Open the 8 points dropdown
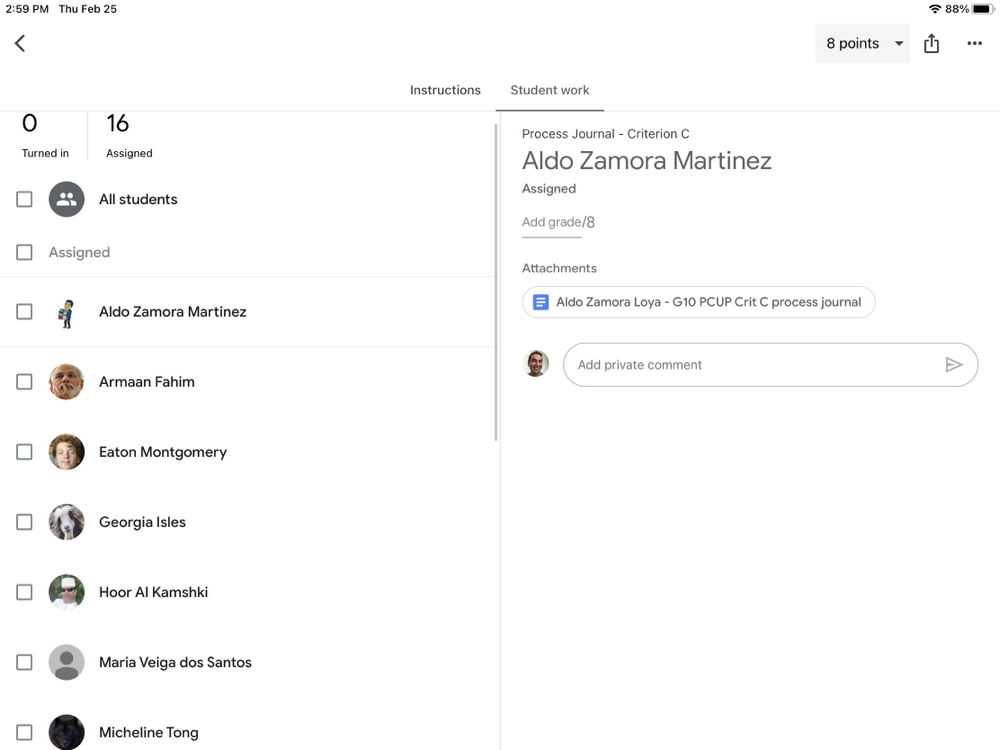The height and width of the screenshot is (750, 1000). (862, 43)
